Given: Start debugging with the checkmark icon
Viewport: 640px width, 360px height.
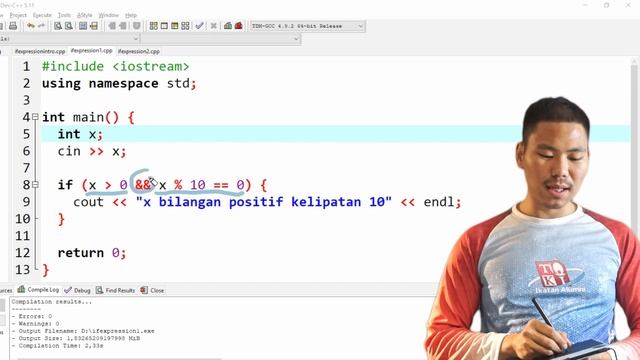Looking at the screenshot, I should 199,26.
